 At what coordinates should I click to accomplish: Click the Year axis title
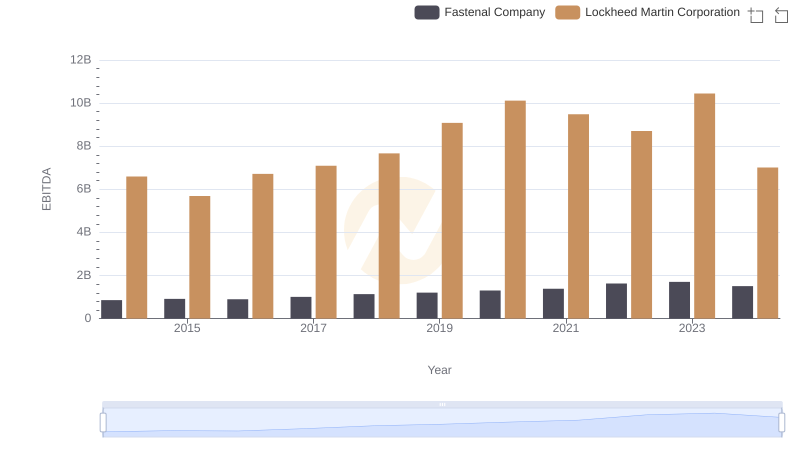point(439,370)
